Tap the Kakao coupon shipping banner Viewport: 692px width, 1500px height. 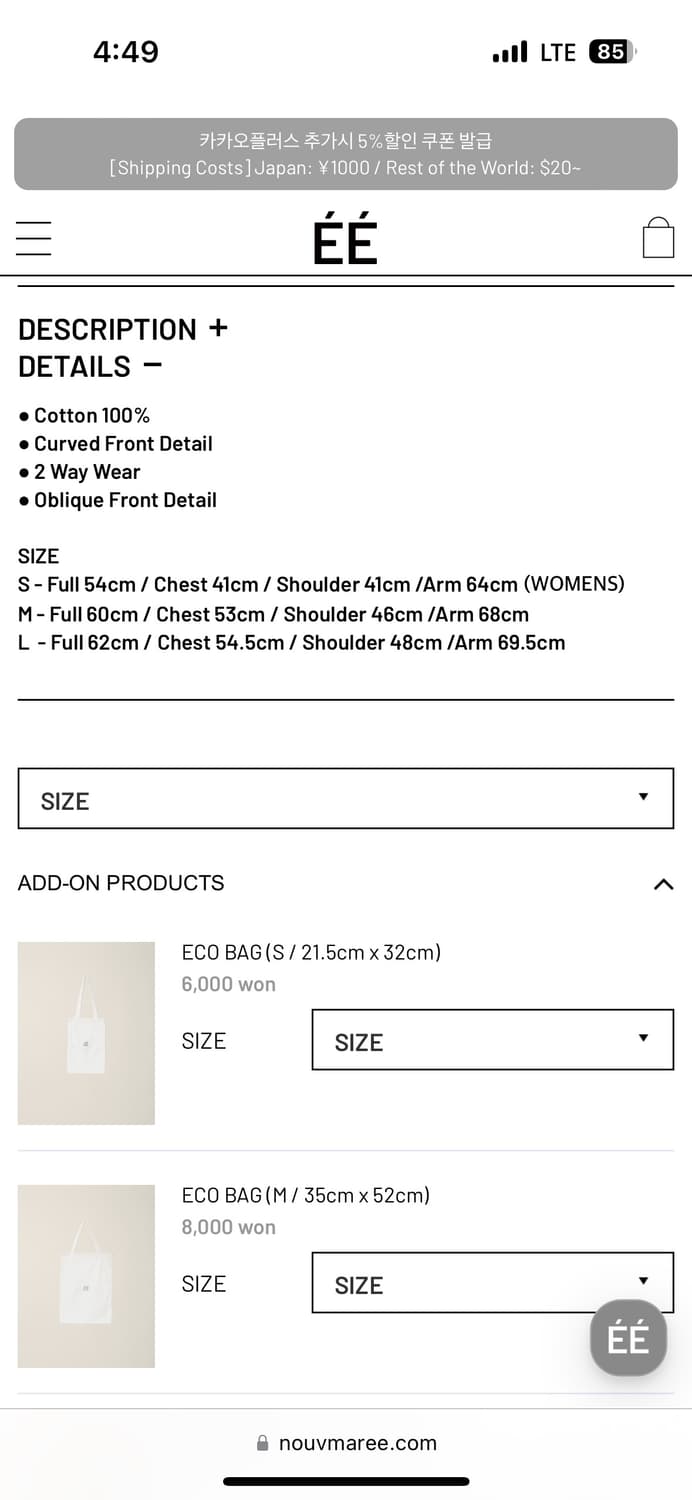coord(346,154)
